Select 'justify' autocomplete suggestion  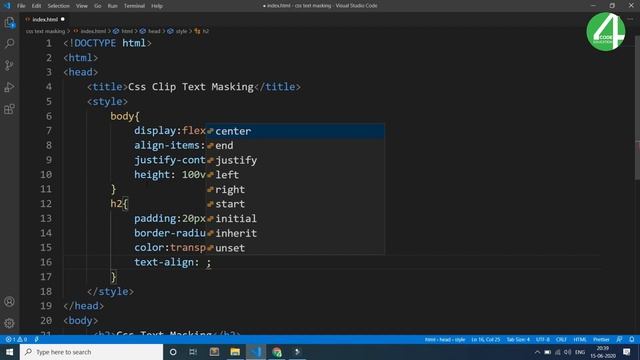295,160
